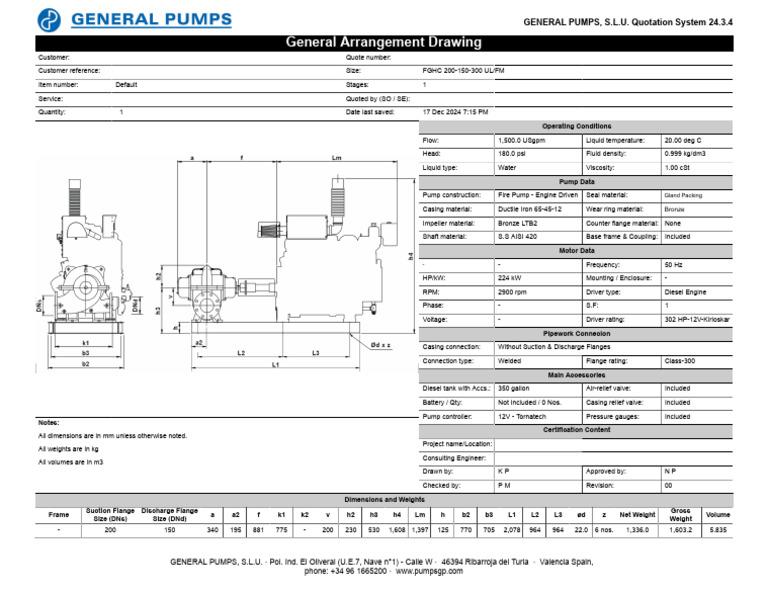Click wear ring material value "Bronze"
Image resolution: width=768 pixels, height=594 pixels.
pos(674,210)
